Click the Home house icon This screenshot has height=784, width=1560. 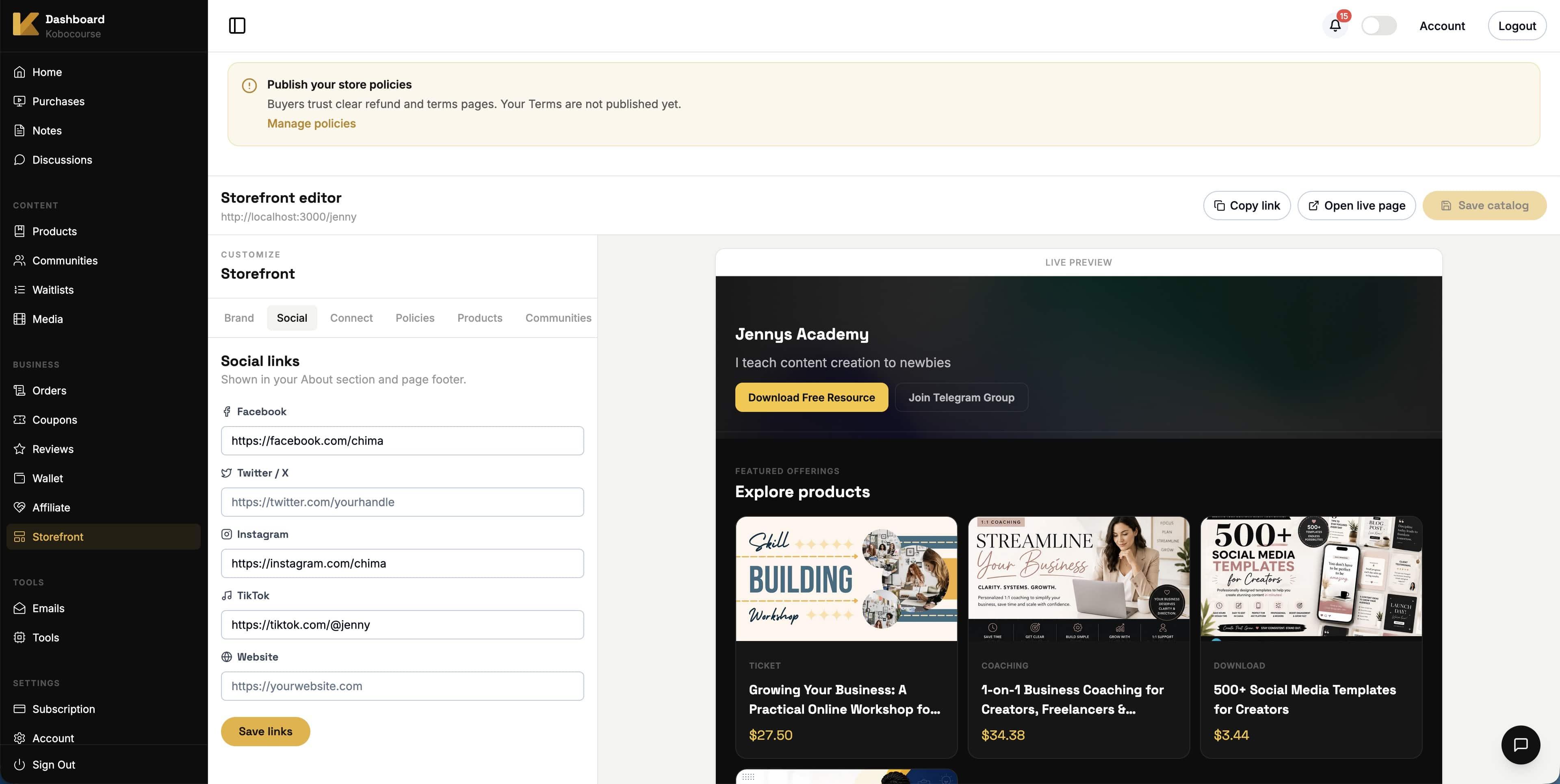tap(19, 72)
